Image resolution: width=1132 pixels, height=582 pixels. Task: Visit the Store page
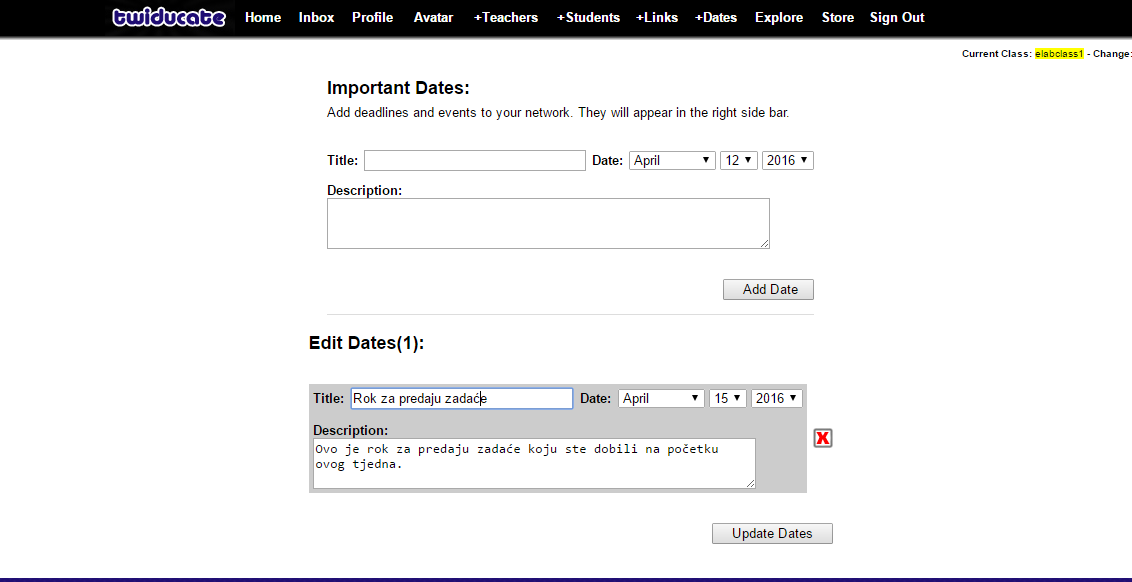pos(837,18)
